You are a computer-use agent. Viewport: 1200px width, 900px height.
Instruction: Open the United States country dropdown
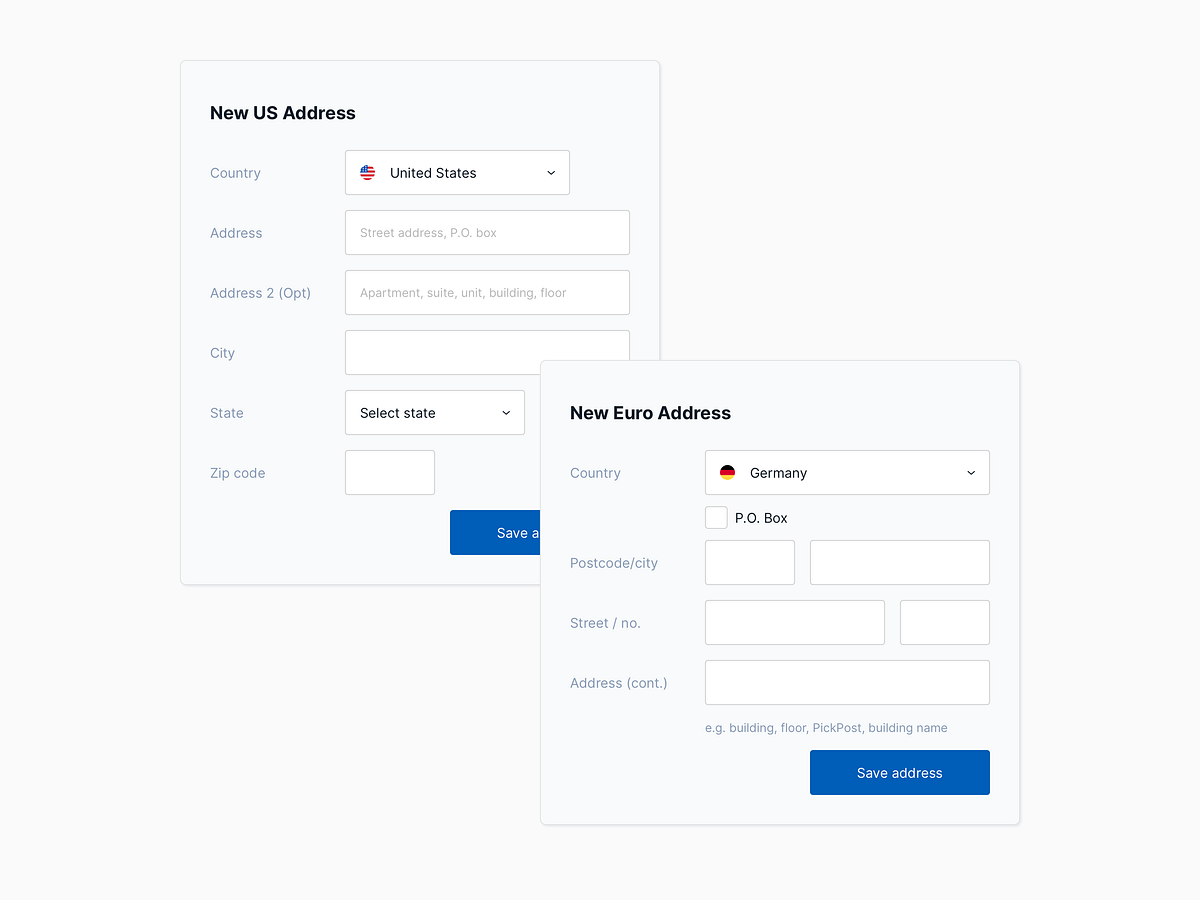coord(456,172)
